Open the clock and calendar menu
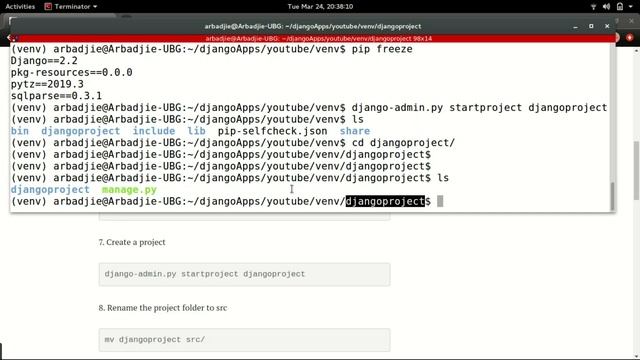The width and height of the screenshot is (640, 360). point(320,7)
